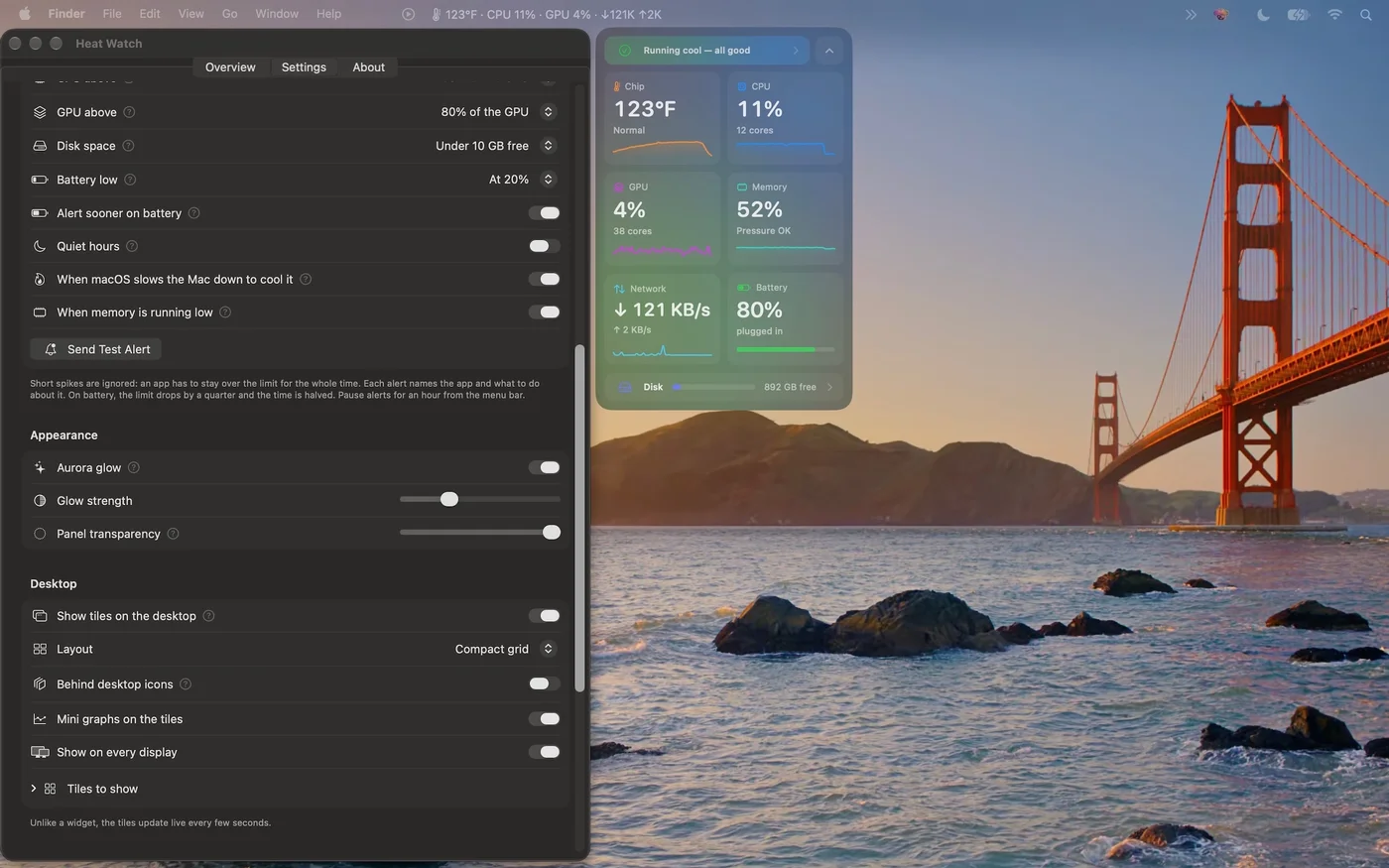Click the Aurora glow sparkle icon

click(x=40, y=467)
